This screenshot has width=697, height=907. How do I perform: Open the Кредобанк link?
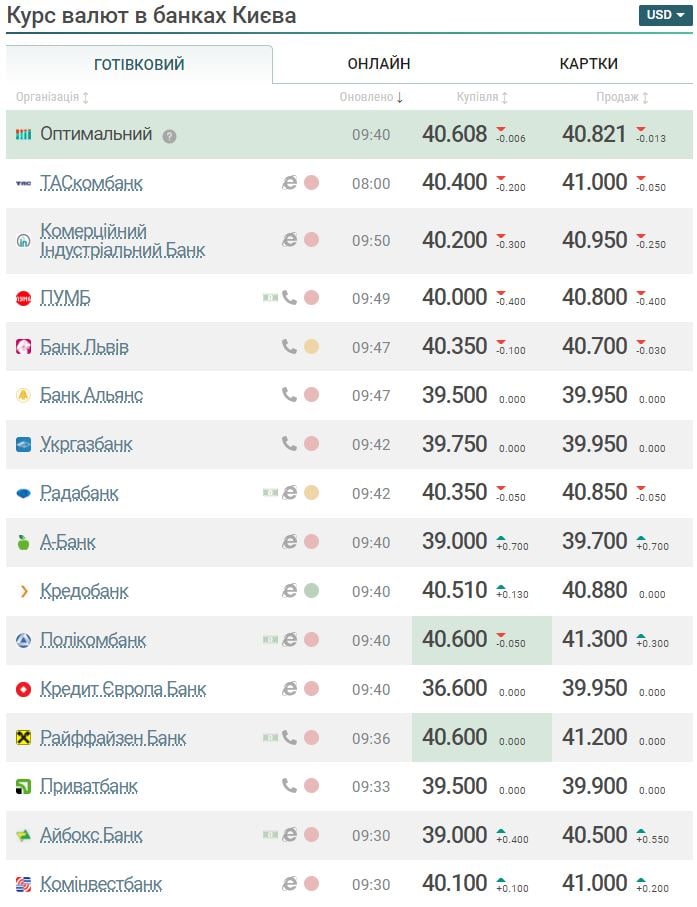[x=84, y=591]
